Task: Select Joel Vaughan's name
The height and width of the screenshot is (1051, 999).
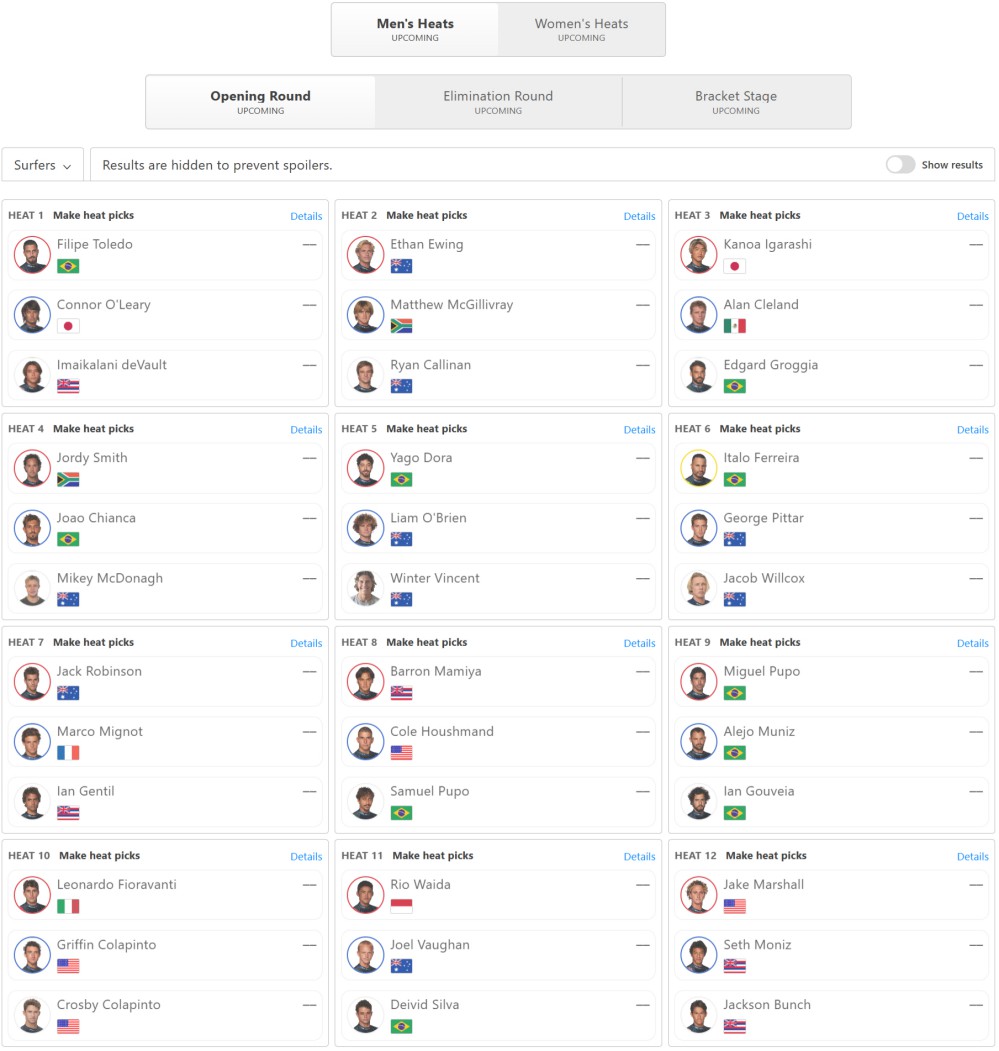Action: [x=430, y=944]
